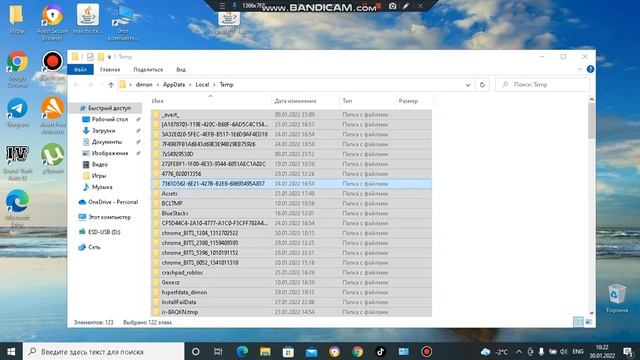Click the taskbar search box
The height and width of the screenshot is (360, 640).
click(104, 351)
